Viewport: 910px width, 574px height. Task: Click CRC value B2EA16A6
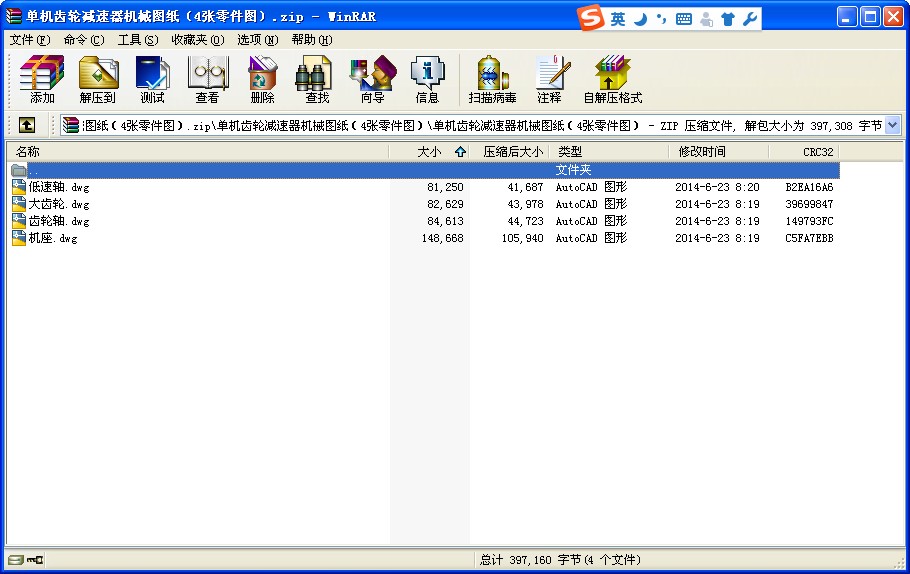(x=809, y=187)
